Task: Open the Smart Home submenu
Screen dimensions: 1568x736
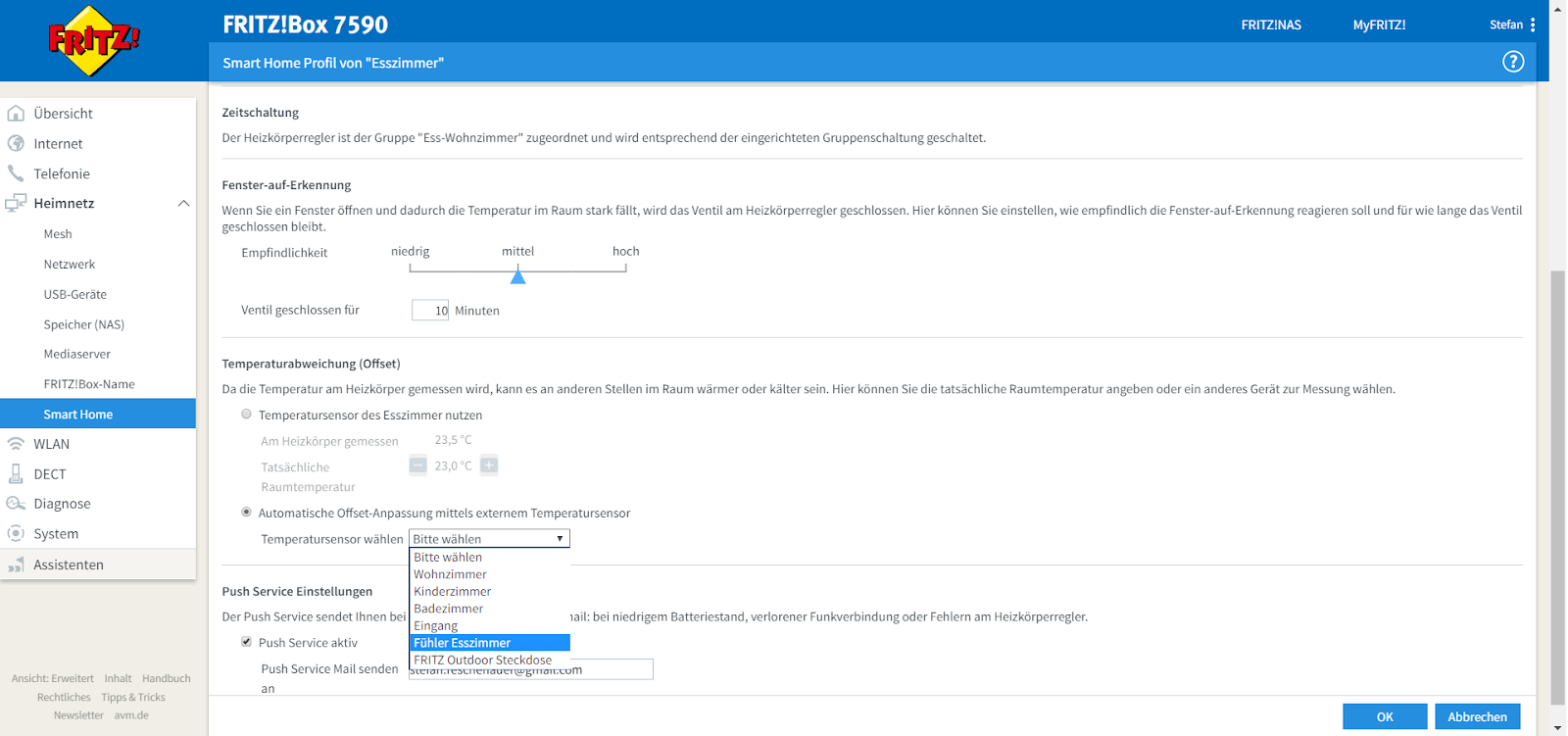Action: tap(98, 414)
